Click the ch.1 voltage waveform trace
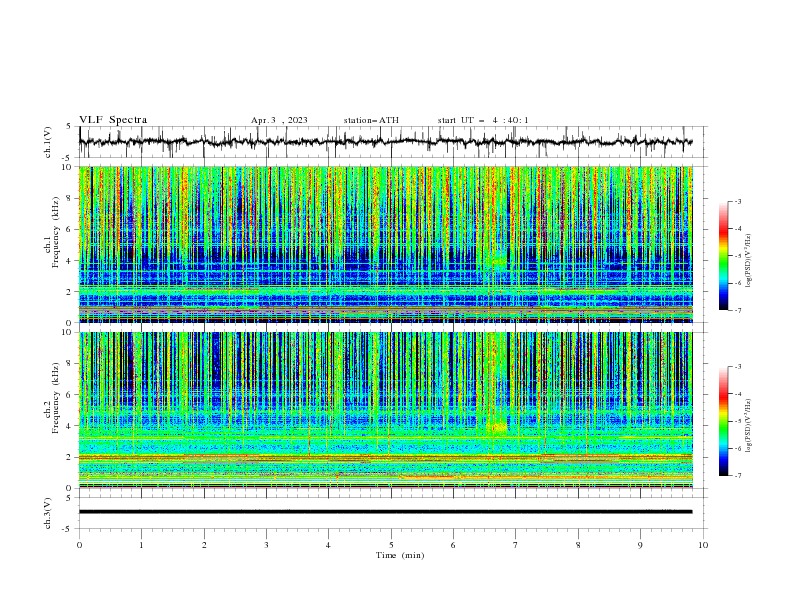The height and width of the screenshot is (612, 792). coord(385,142)
